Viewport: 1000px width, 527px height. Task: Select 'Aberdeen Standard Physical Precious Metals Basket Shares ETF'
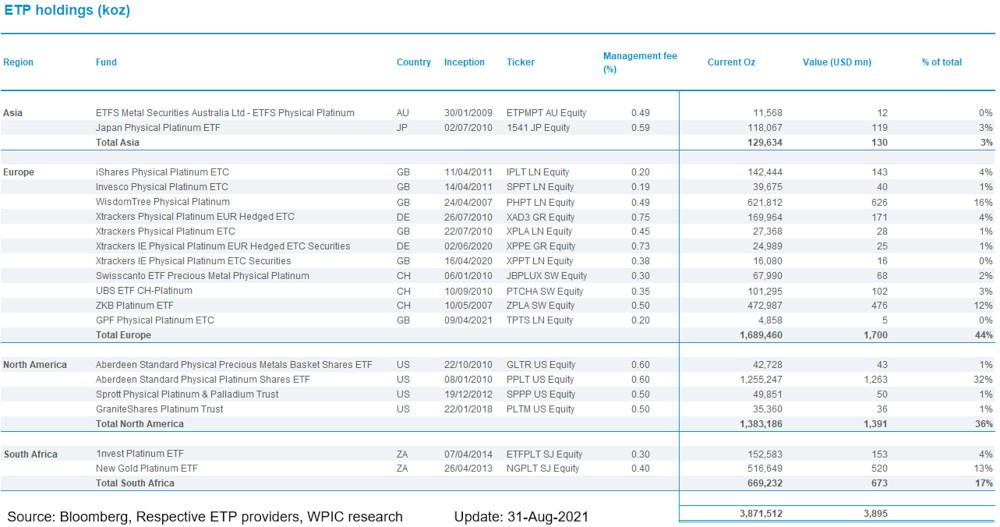click(x=233, y=365)
